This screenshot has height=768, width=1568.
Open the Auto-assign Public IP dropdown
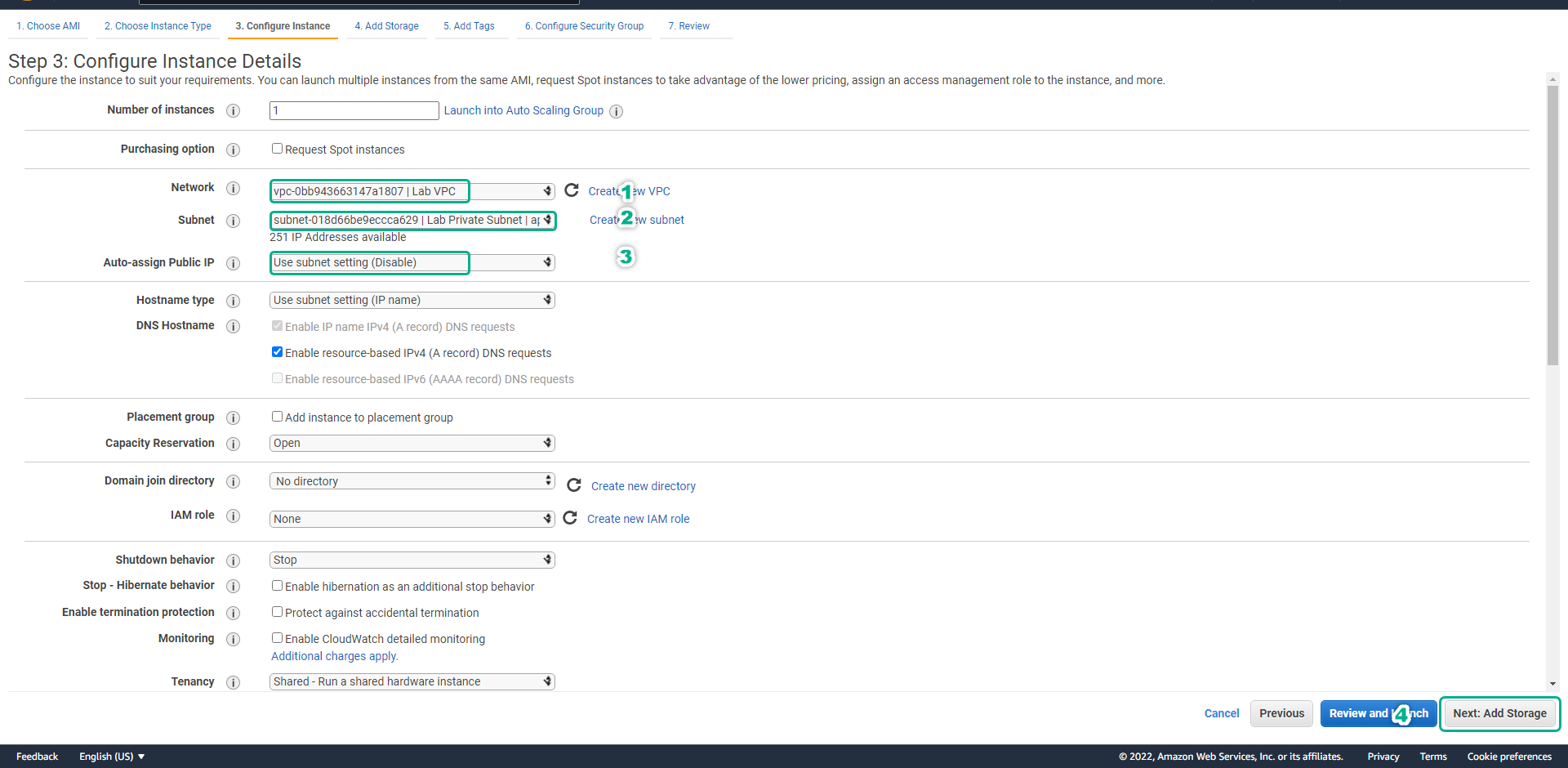tap(412, 262)
